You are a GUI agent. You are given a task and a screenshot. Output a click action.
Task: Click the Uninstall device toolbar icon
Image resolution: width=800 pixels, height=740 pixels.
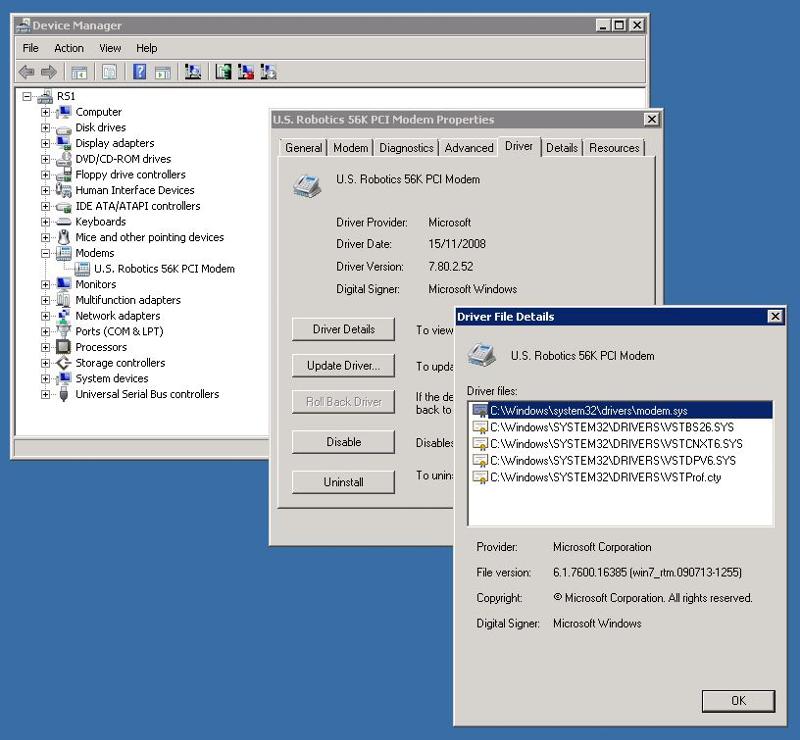245,71
